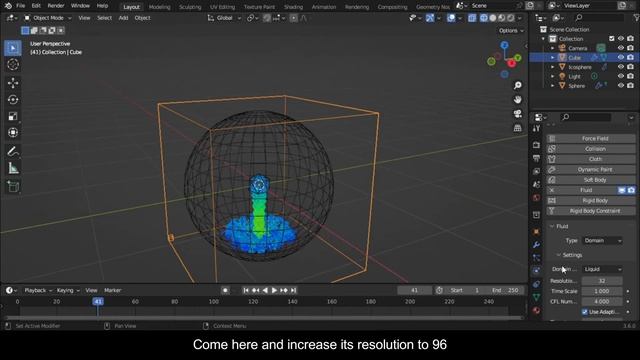Switch to the Modeling workspace tab
The image size is (640, 360).
point(159,7)
